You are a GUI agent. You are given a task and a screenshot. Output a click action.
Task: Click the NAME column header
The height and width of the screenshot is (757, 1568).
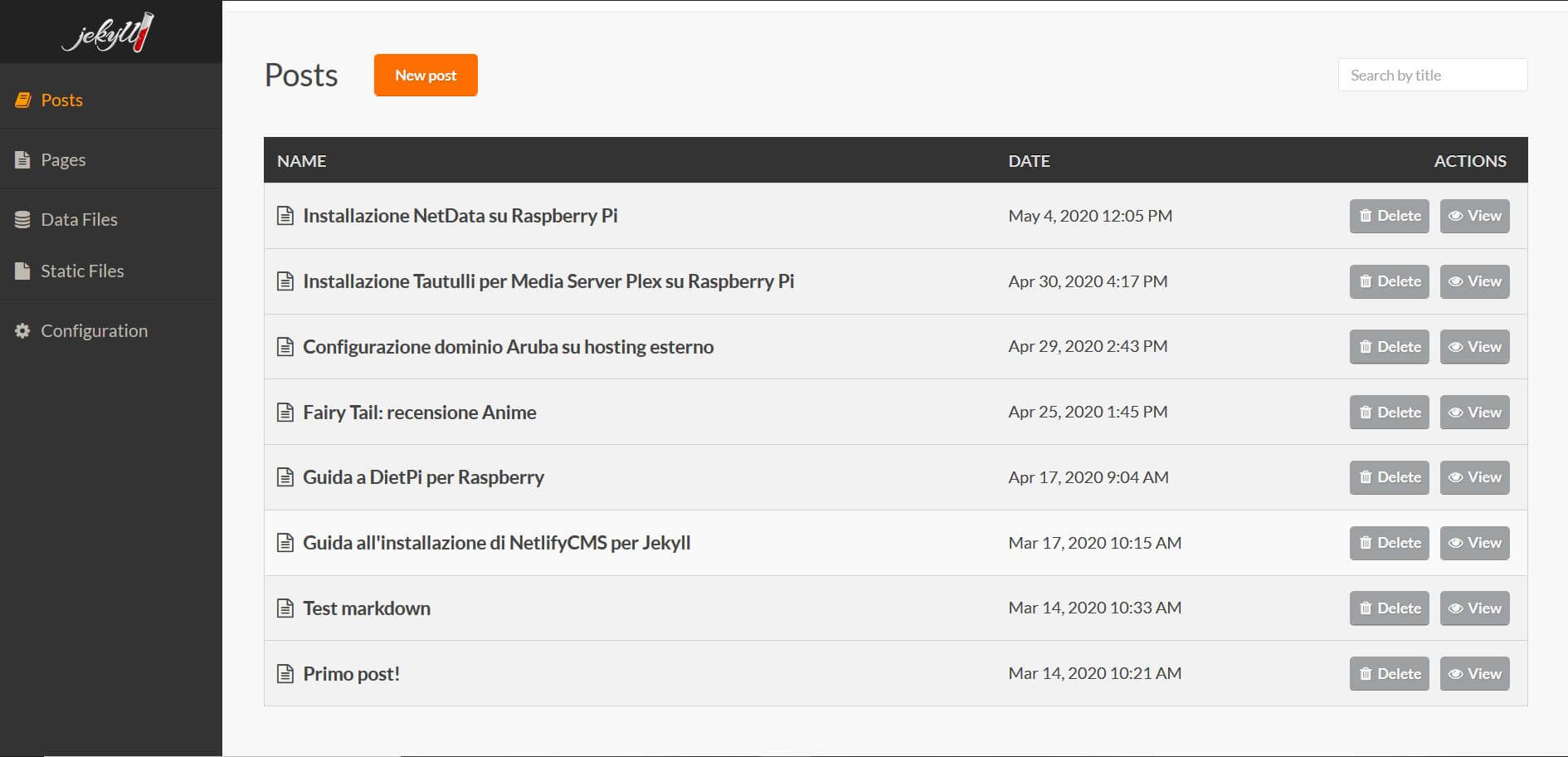pos(300,160)
